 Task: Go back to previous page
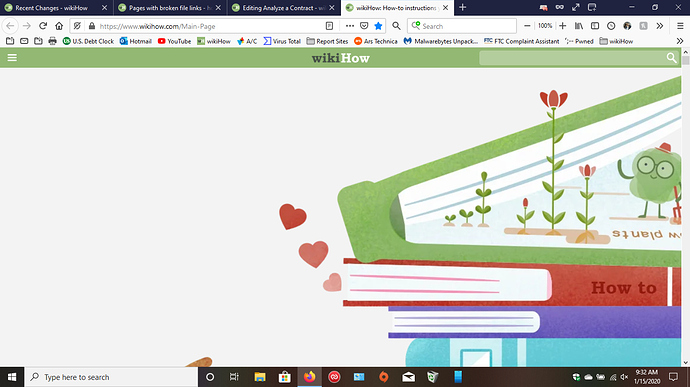click(x=10, y=26)
